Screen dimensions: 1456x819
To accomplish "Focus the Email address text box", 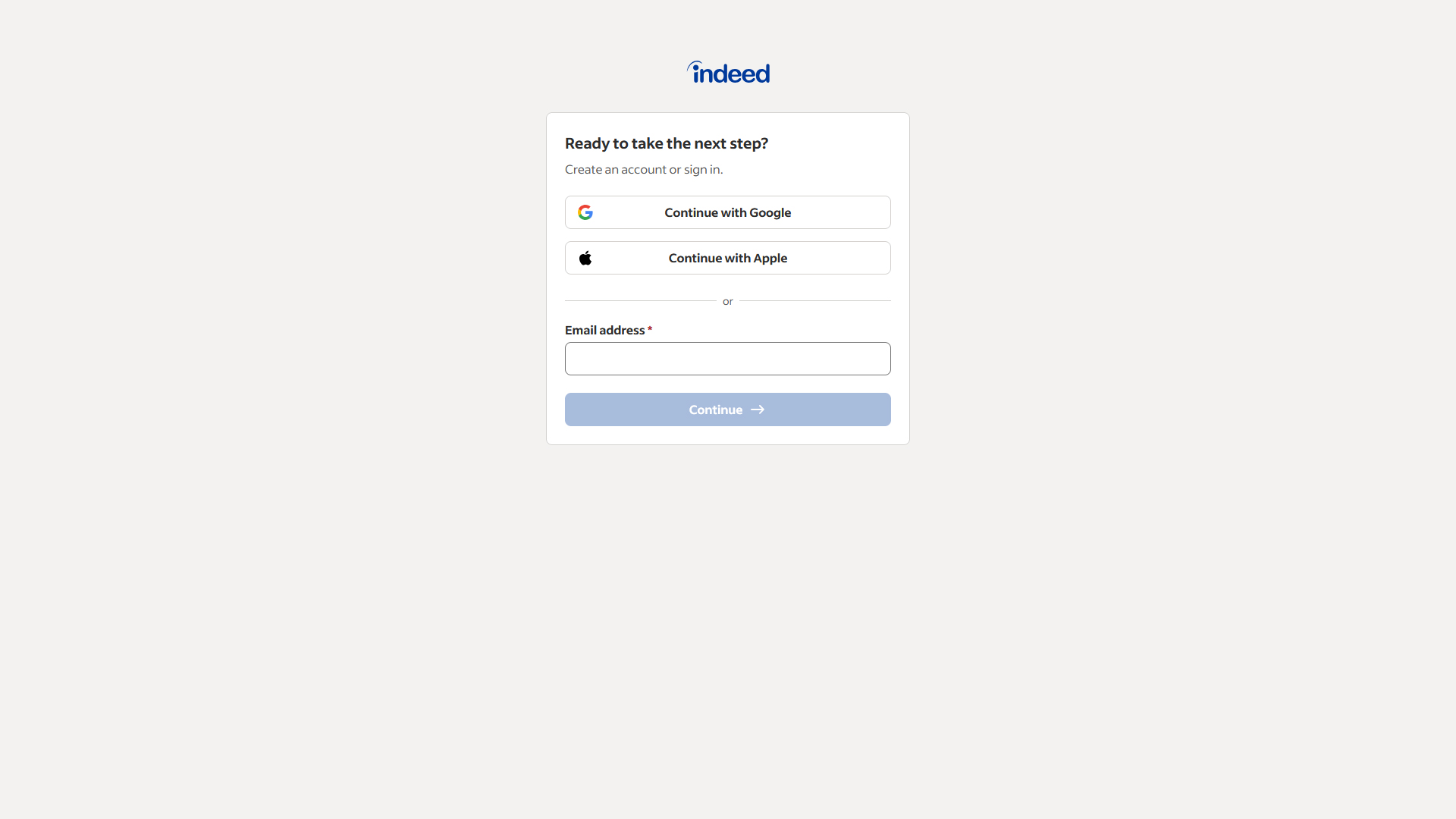I will 728,359.
